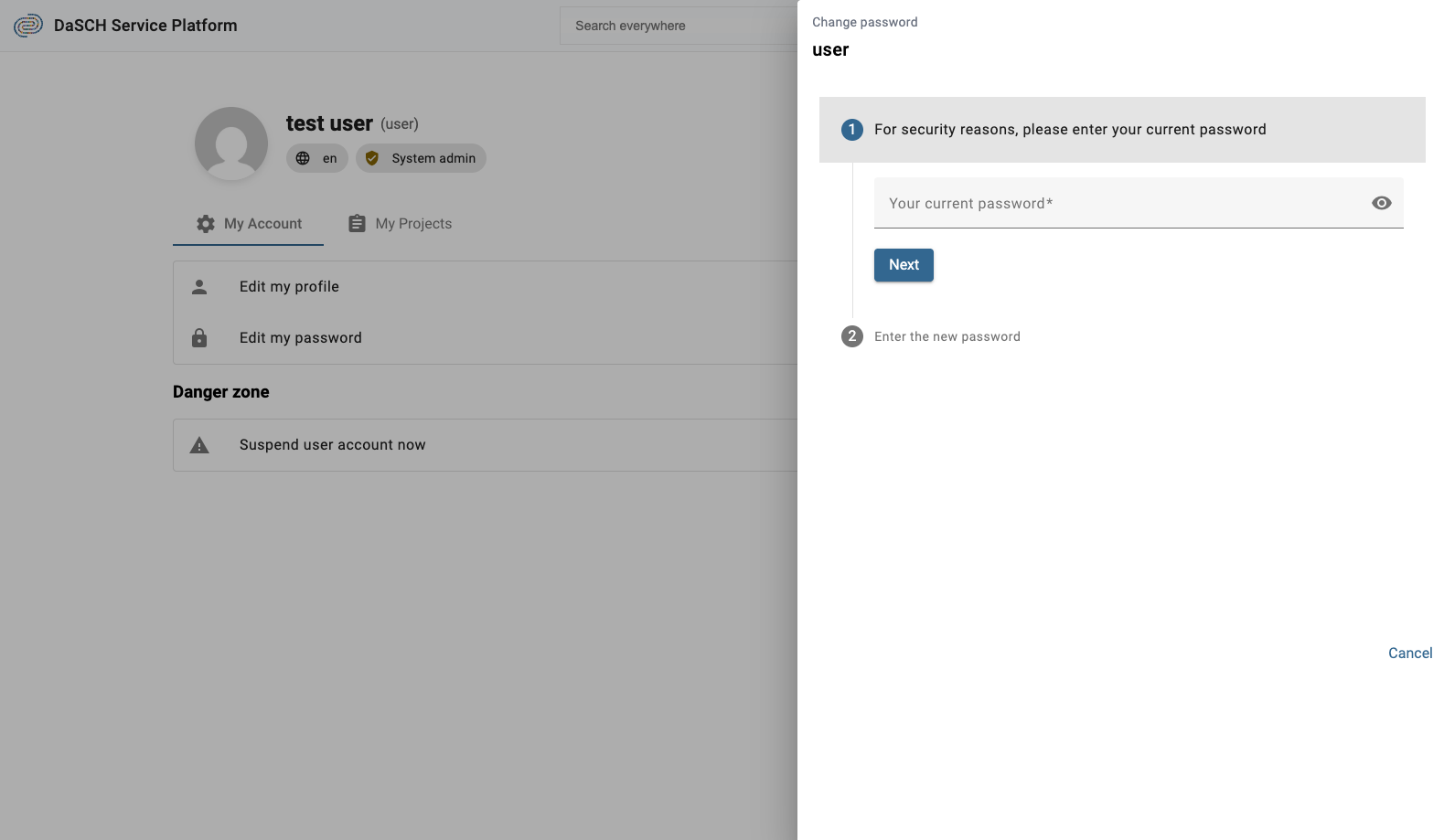
Task: Click the warning triangle in Danger zone
Action: [x=199, y=445]
